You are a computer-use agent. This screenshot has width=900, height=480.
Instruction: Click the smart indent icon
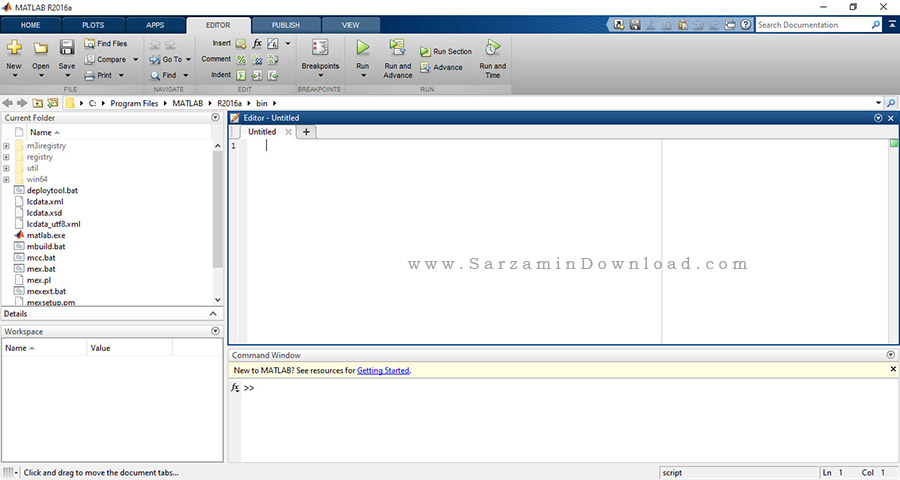click(x=241, y=75)
